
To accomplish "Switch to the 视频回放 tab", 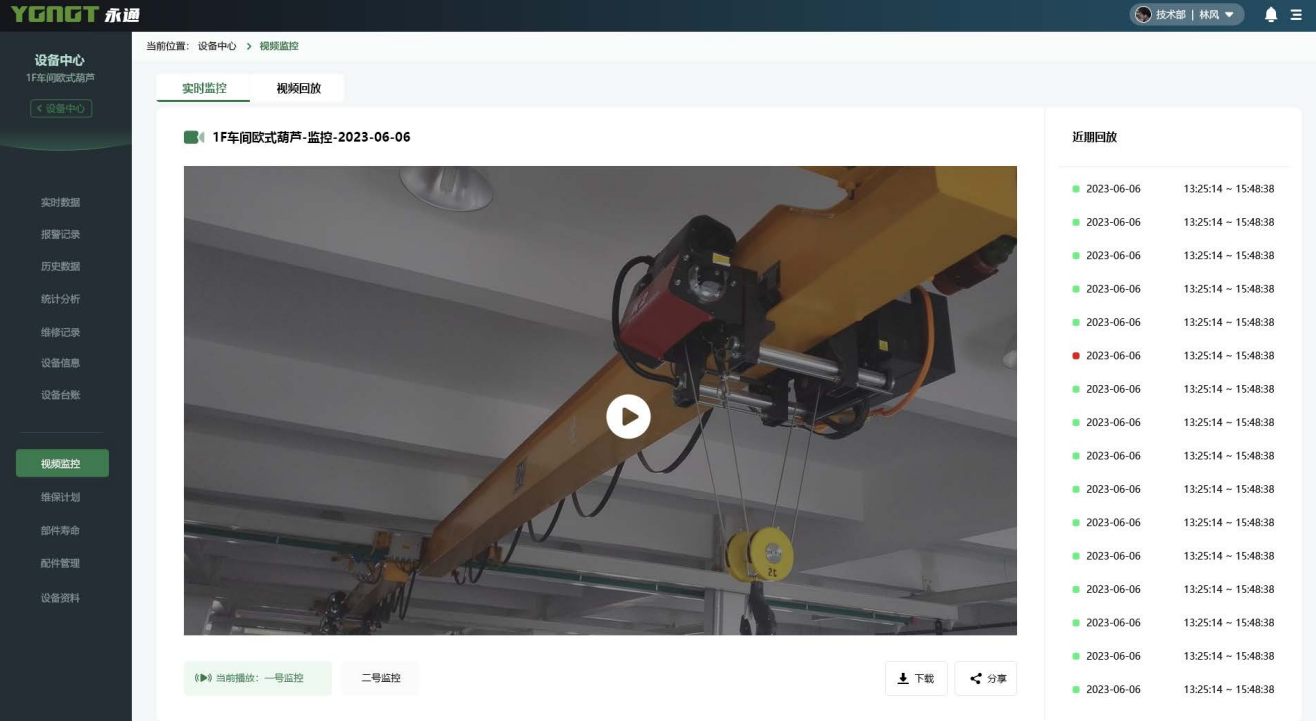I will pos(298,88).
